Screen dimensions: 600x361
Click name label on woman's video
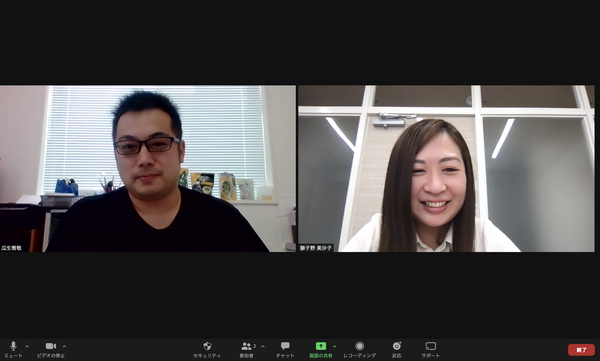pos(316,248)
